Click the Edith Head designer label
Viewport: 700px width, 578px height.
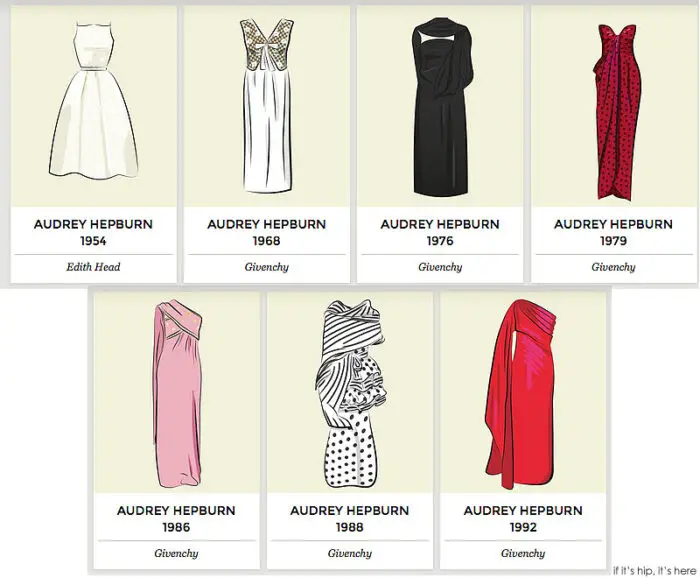pyautogui.click(x=93, y=267)
